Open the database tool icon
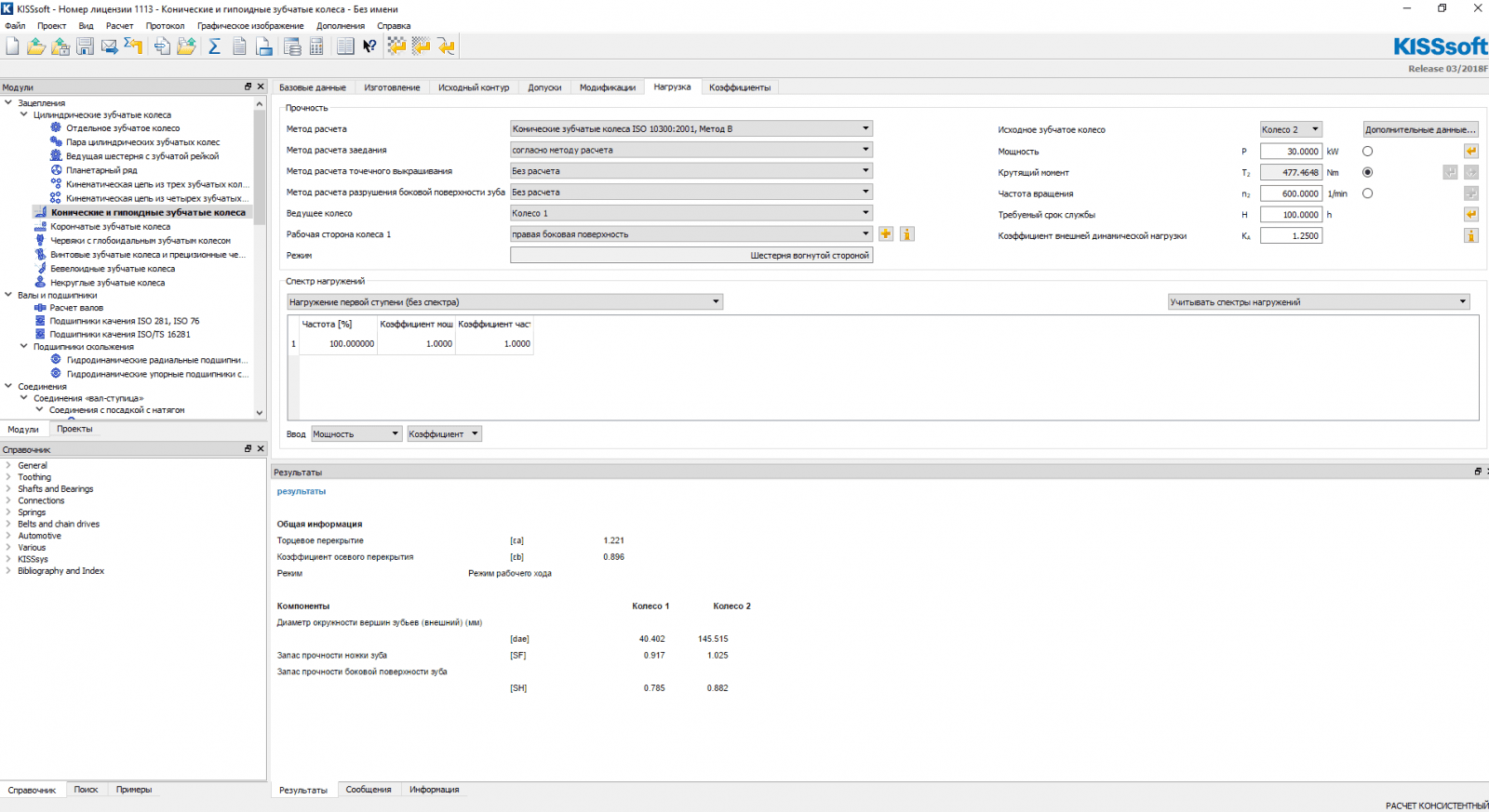The image size is (1489, 812). pos(292,47)
